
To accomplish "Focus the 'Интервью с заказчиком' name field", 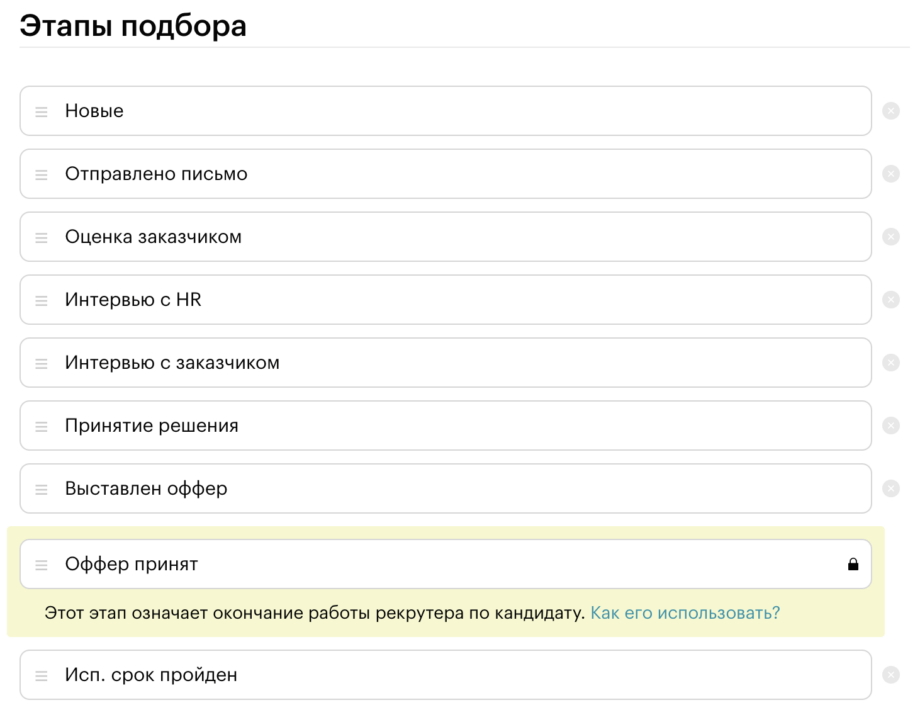I will point(450,363).
